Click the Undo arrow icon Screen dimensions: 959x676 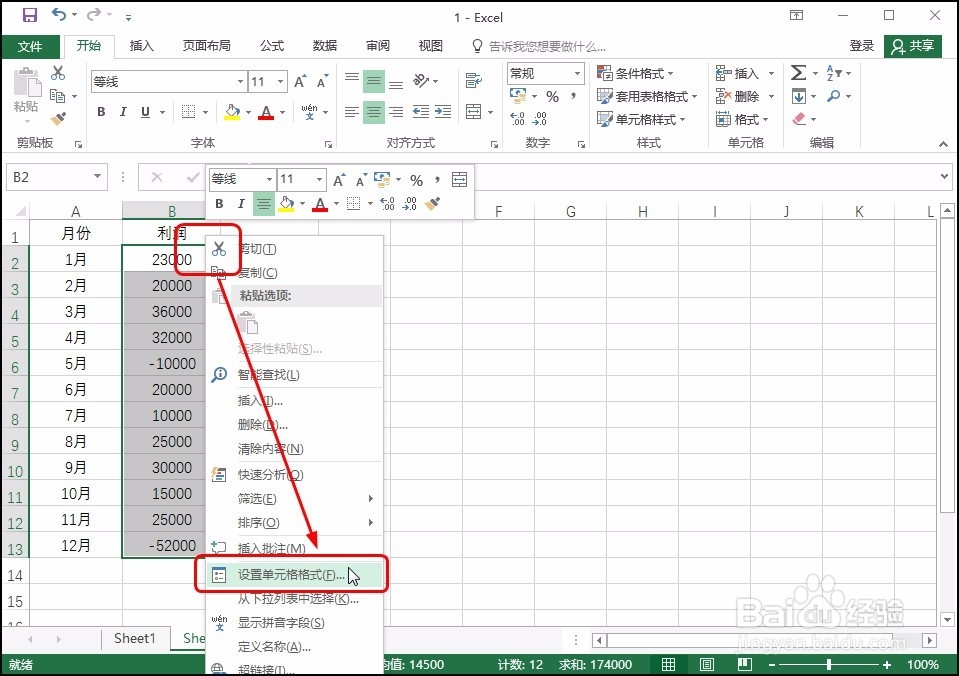tap(59, 15)
